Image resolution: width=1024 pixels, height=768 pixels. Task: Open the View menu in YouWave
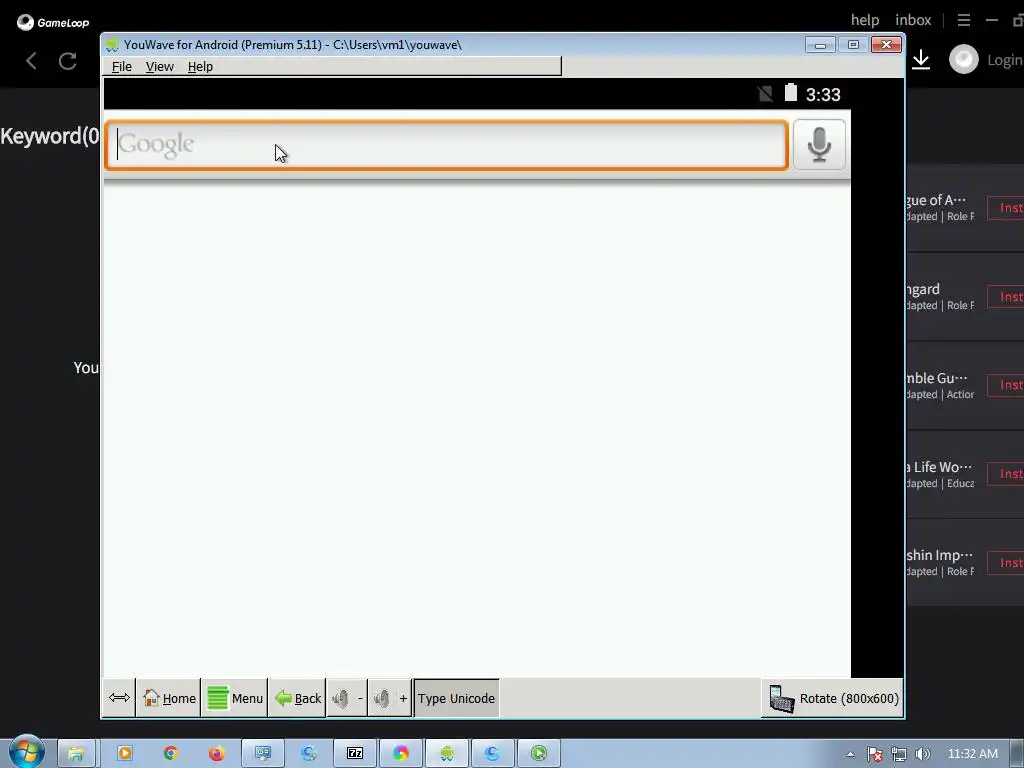click(x=159, y=67)
